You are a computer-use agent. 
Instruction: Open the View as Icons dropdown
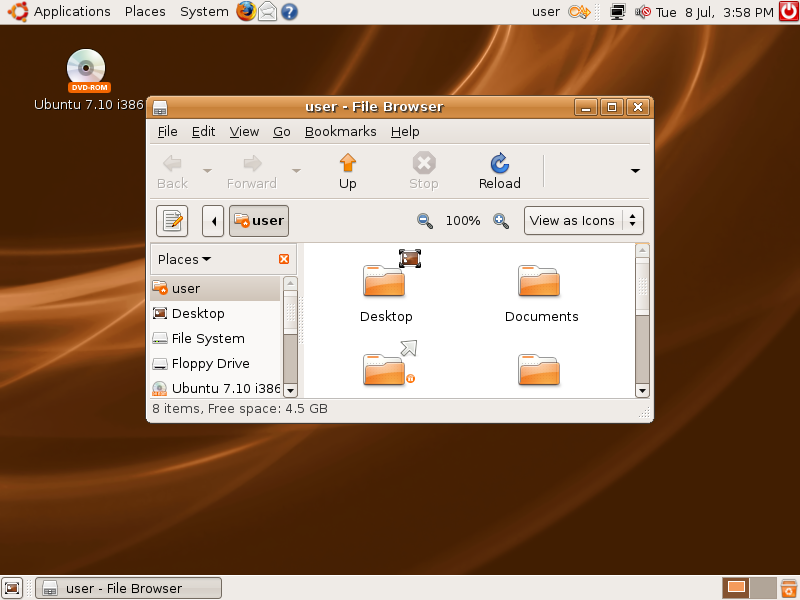[584, 220]
